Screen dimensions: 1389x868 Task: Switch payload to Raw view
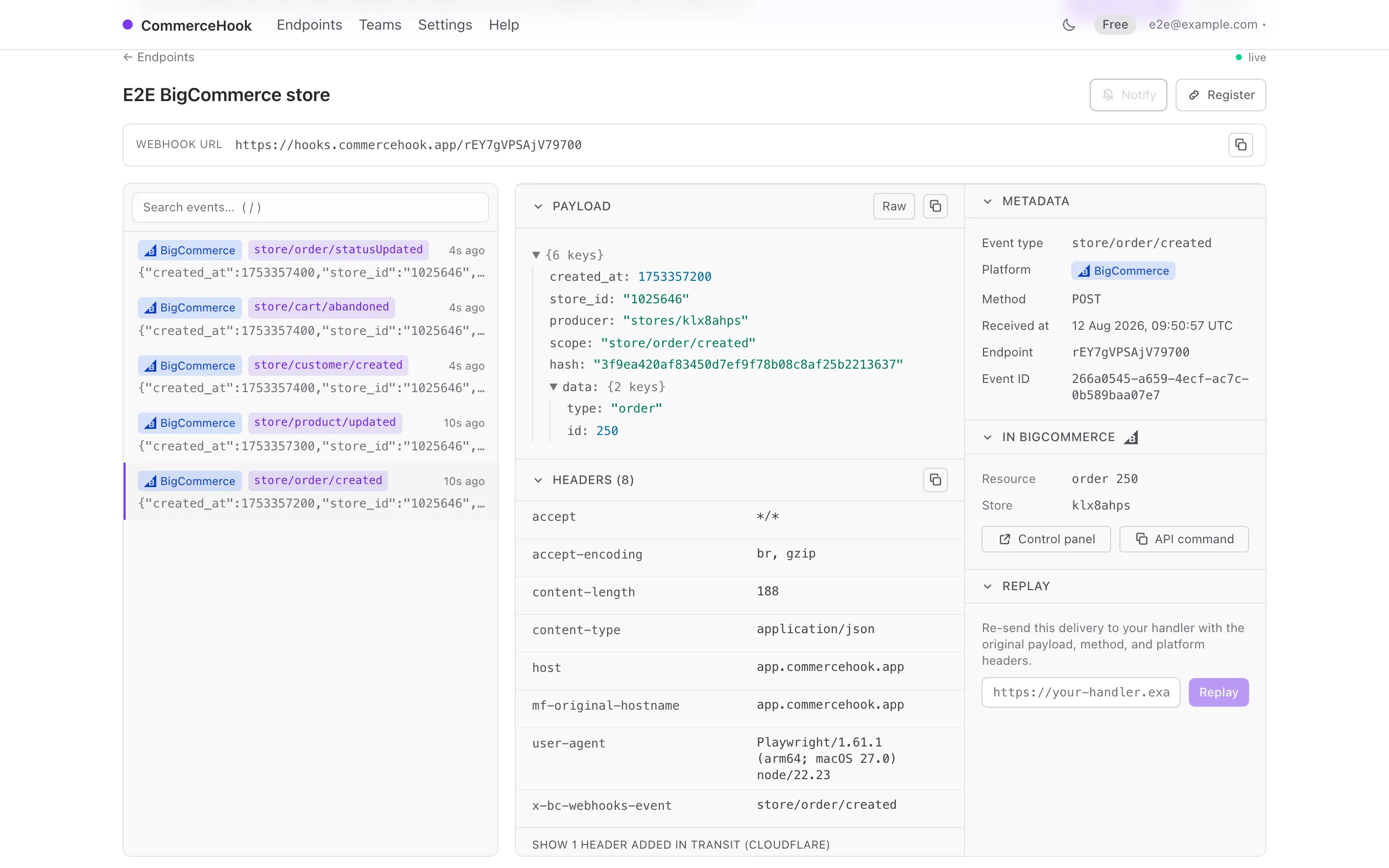pos(894,206)
